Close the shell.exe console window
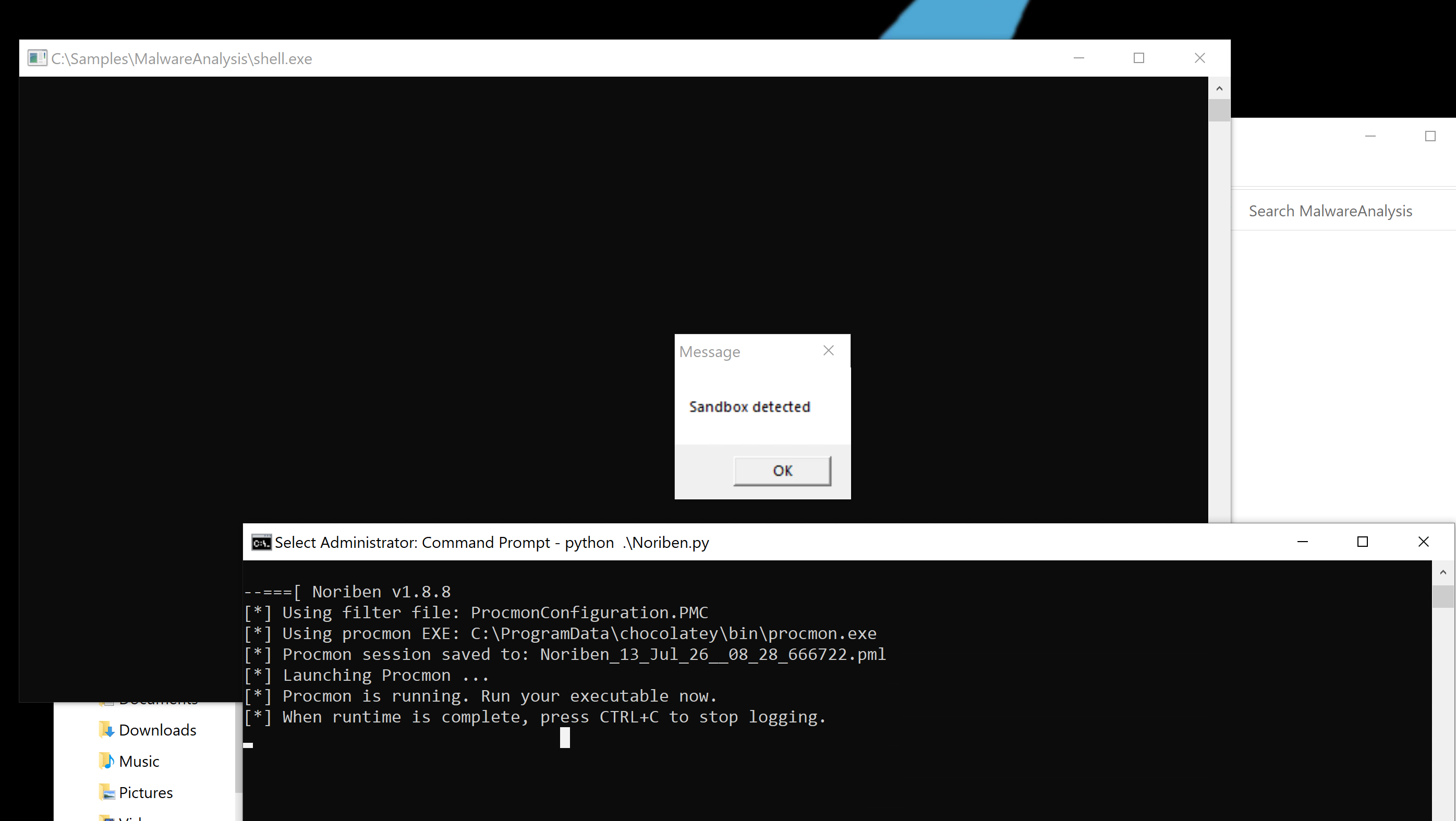 click(1199, 58)
